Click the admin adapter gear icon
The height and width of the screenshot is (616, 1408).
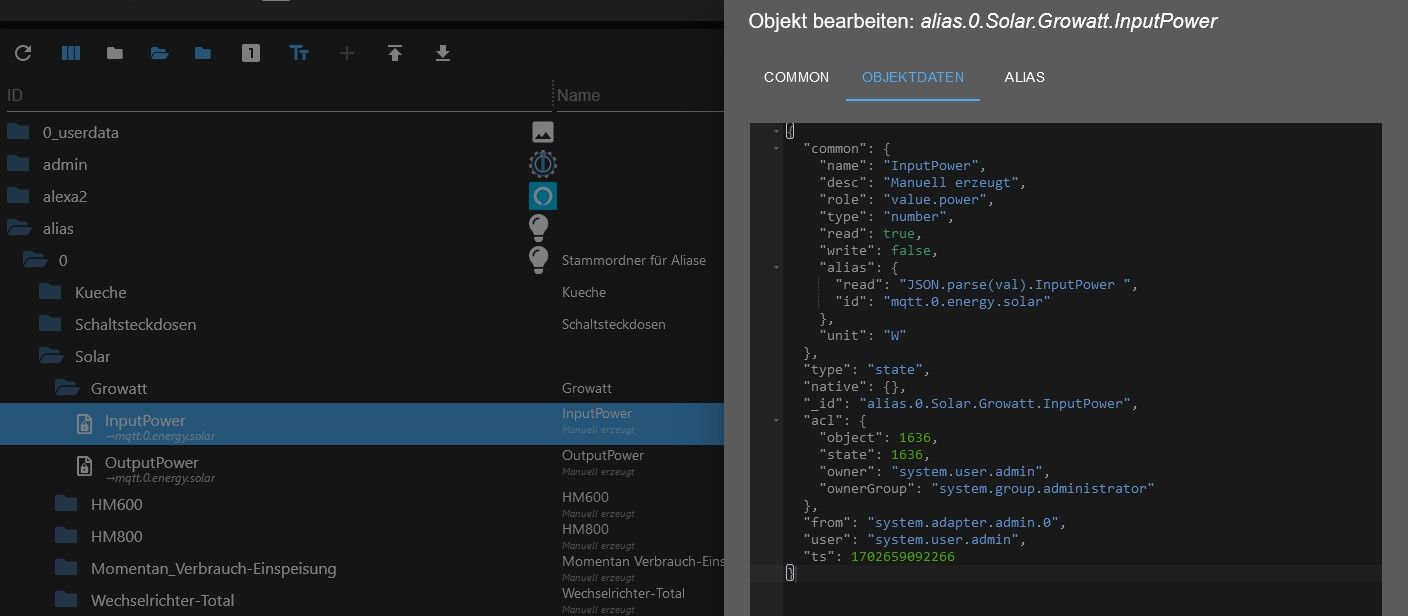pyautogui.click(x=543, y=164)
